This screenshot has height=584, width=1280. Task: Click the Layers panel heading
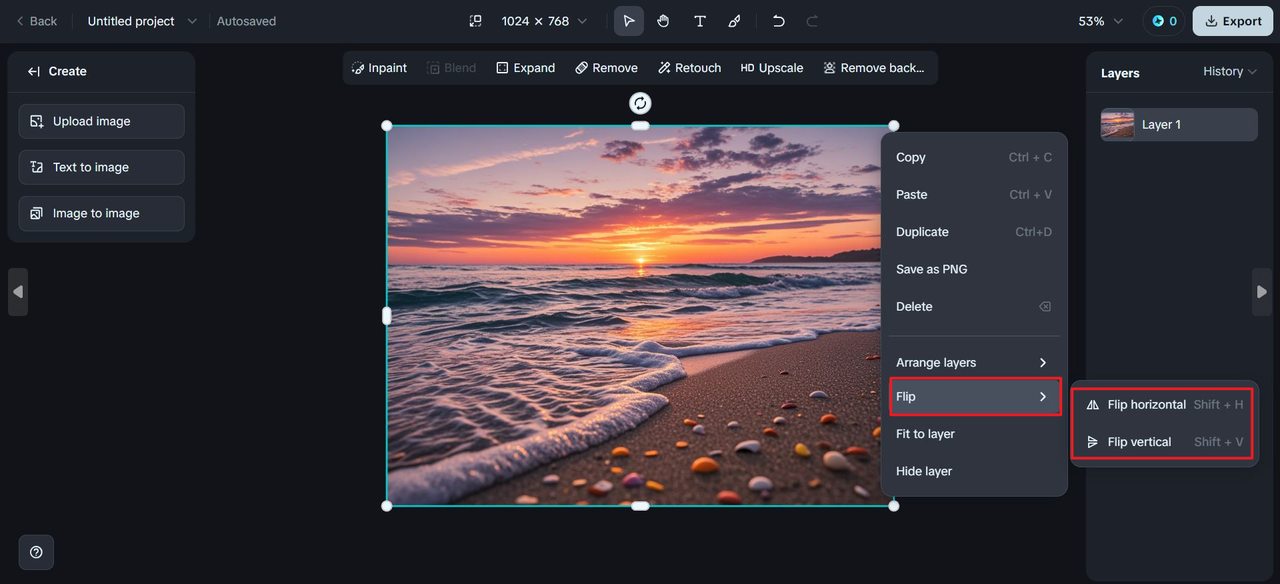(x=1120, y=73)
